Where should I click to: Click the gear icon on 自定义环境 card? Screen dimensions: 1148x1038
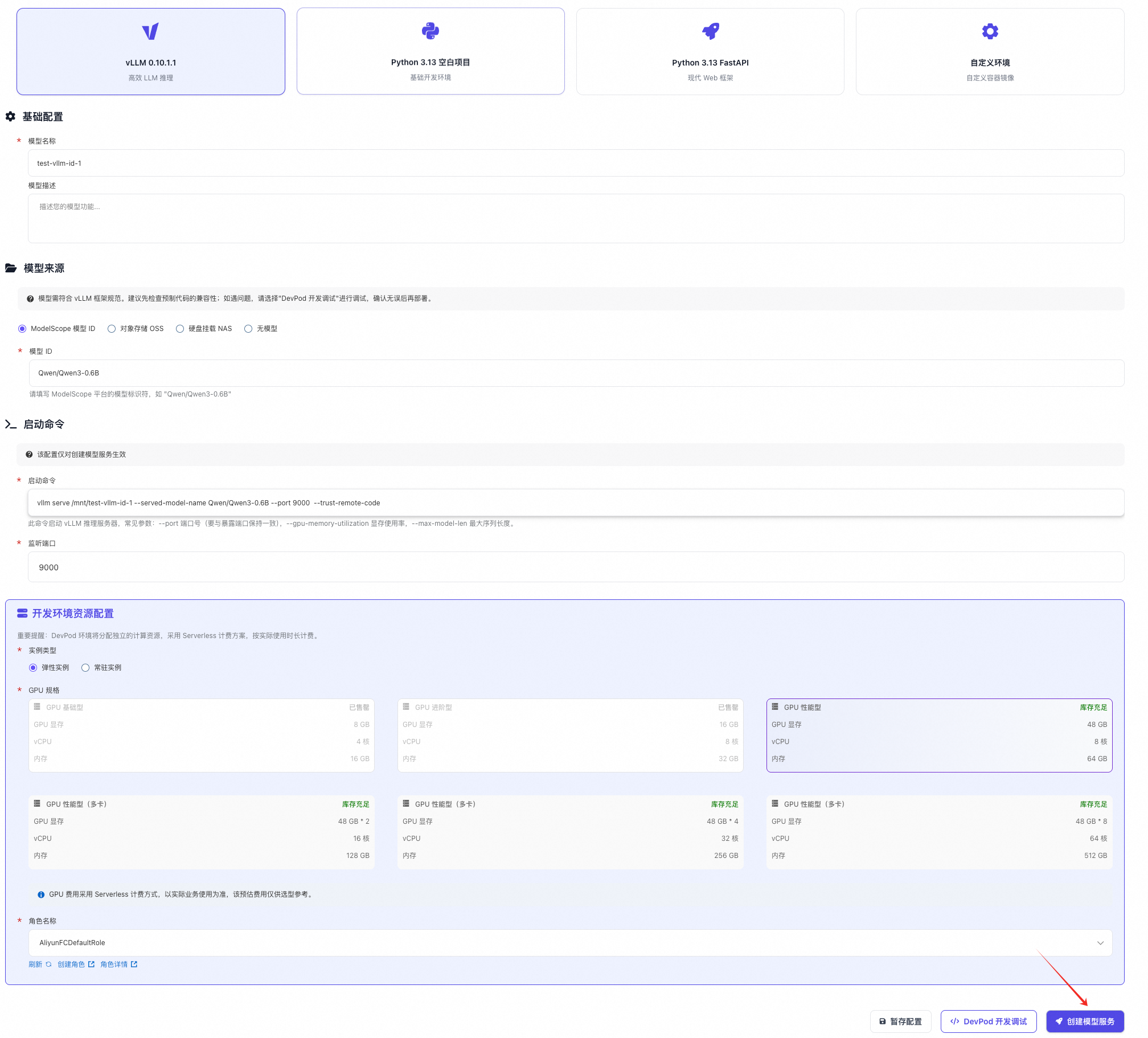click(x=990, y=31)
